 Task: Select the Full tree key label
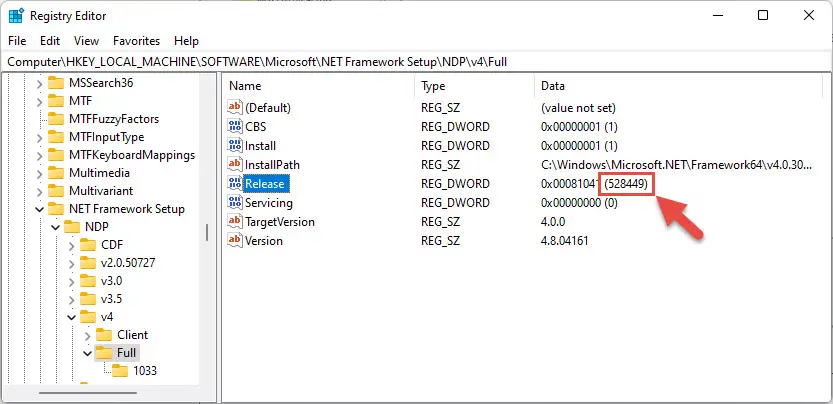click(x=127, y=353)
